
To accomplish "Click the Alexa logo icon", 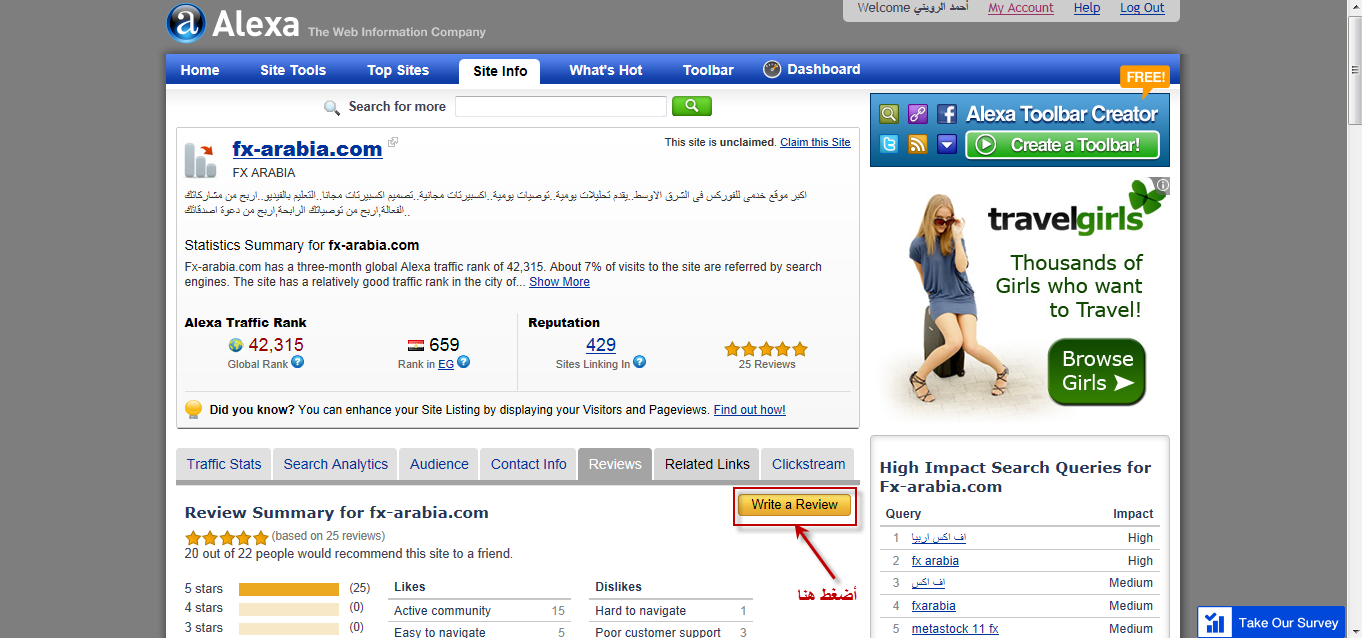I will tap(186, 24).
